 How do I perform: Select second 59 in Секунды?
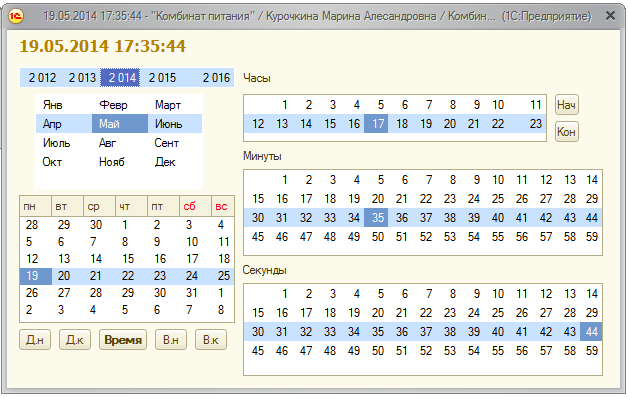click(592, 351)
